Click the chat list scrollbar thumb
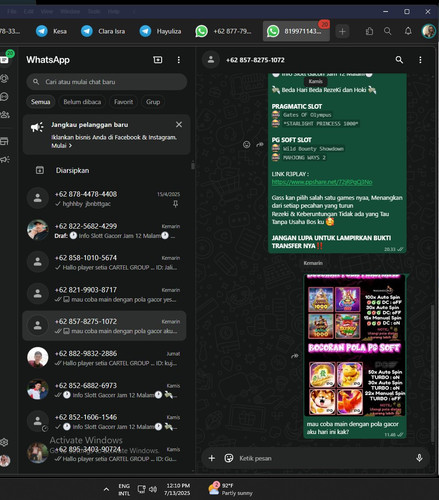This screenshot has width=439, height=500. [193, 165]
